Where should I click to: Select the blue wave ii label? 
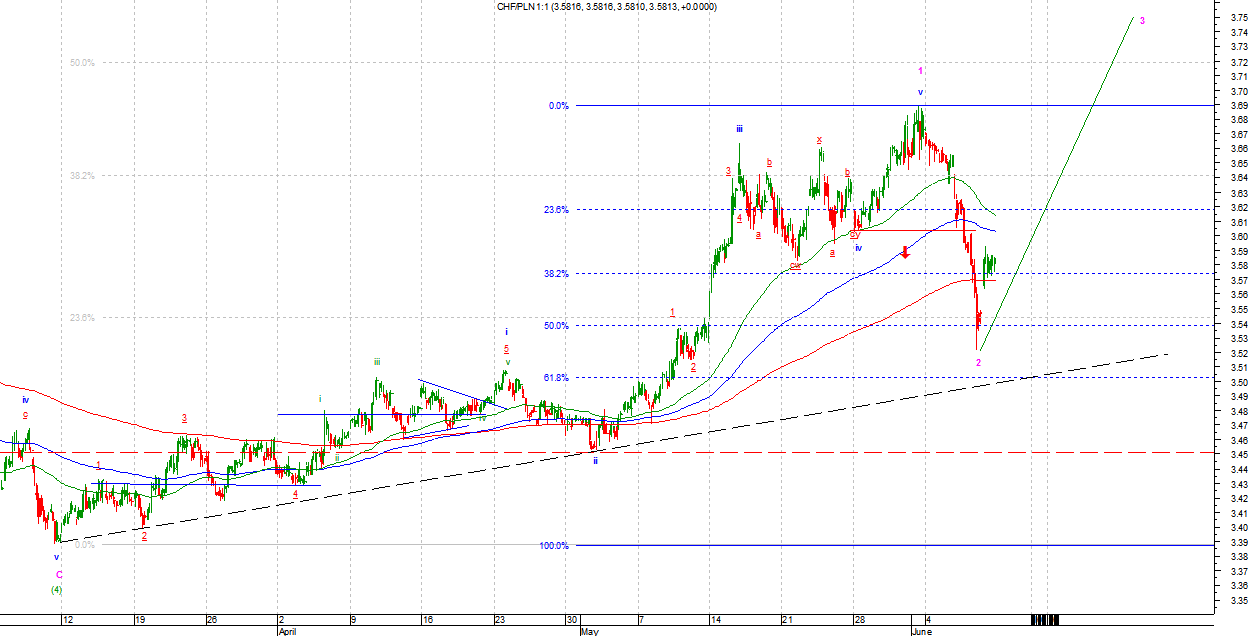(595, 461)
